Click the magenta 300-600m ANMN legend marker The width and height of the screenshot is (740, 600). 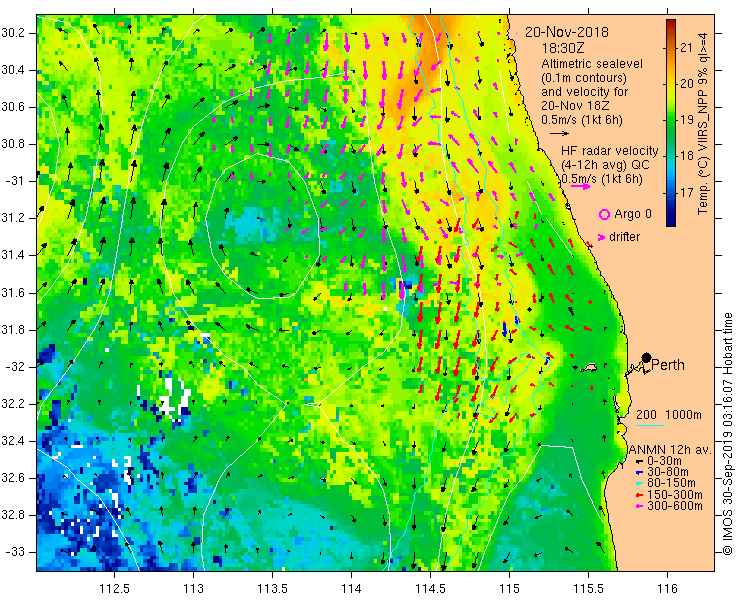click(639, 507)
